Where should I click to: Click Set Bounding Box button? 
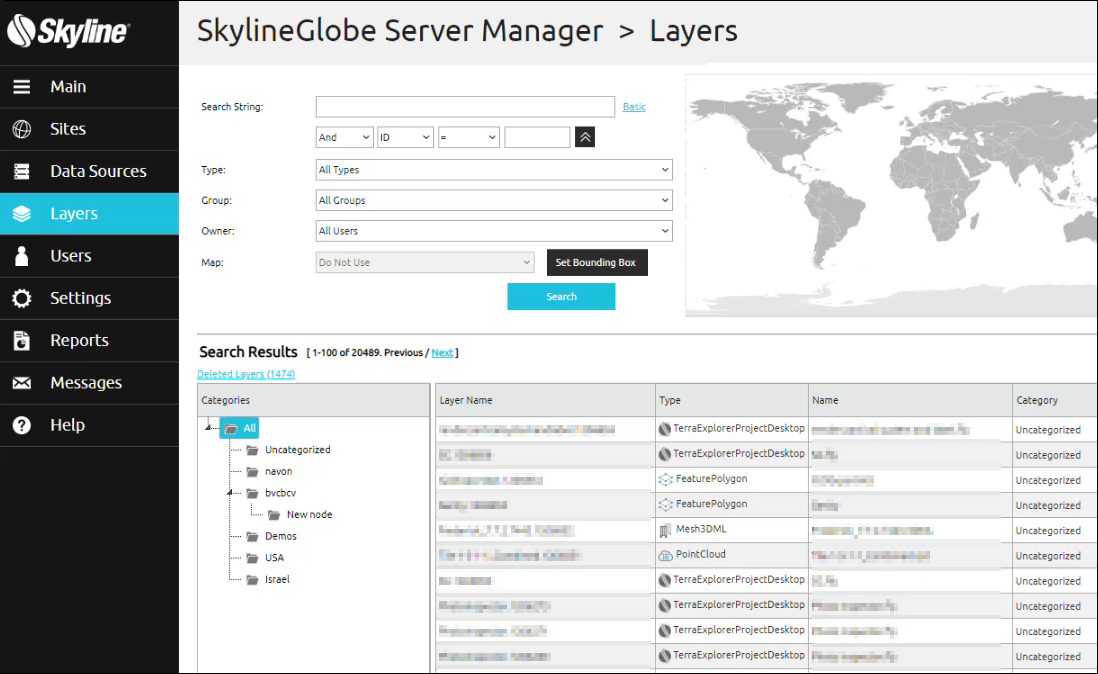click(596, 262)
